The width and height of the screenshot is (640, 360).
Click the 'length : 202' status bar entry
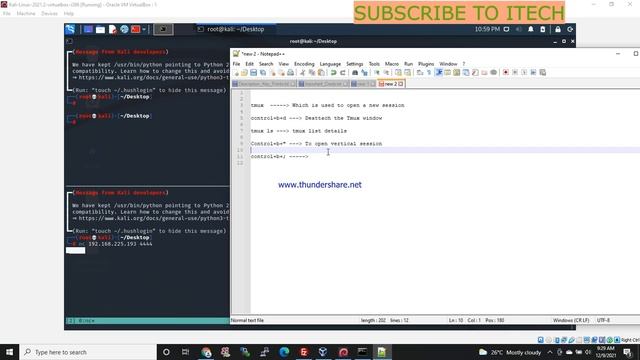(373, 320)
